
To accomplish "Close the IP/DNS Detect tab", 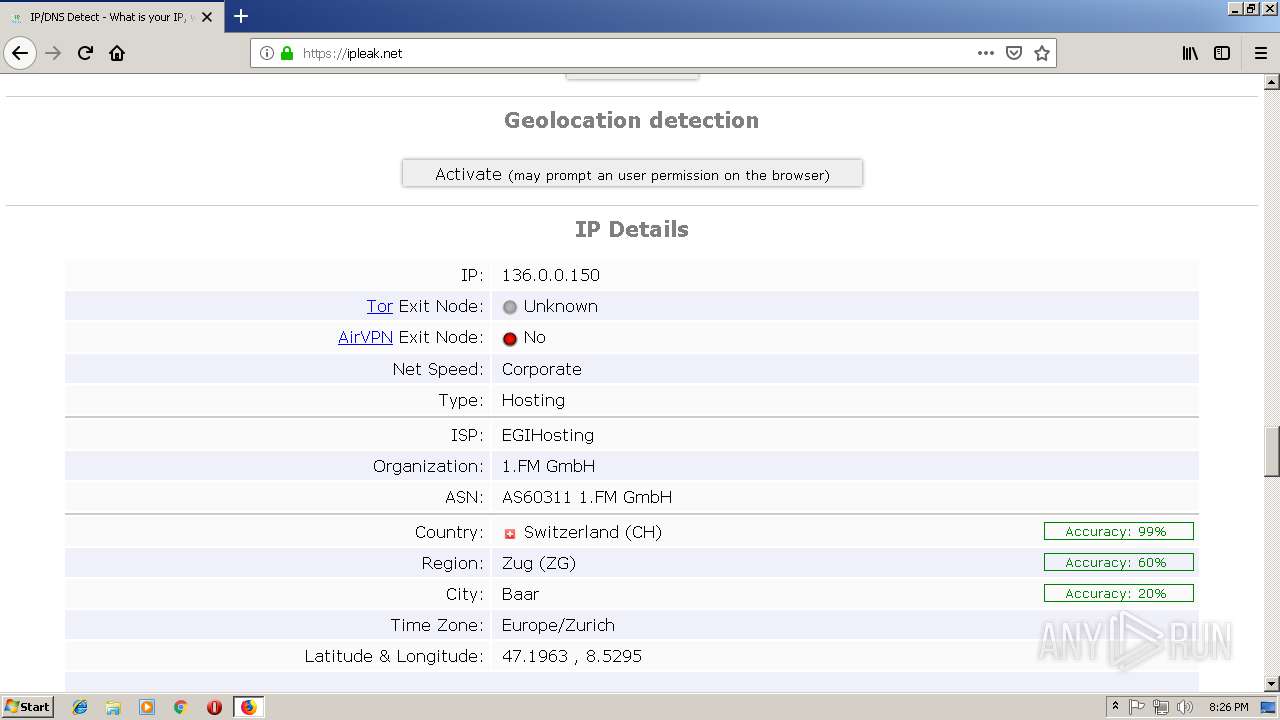I will [207, 17].
